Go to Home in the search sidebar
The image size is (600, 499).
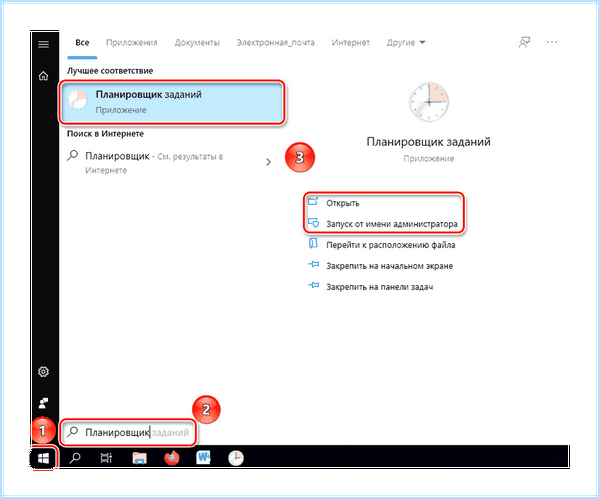[44, 76]
